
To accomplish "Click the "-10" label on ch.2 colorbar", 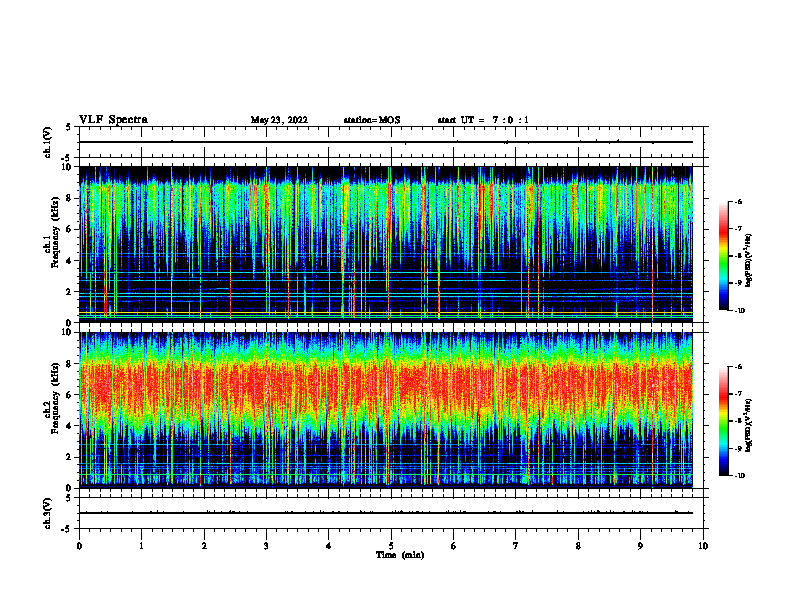I will [739, 476].
